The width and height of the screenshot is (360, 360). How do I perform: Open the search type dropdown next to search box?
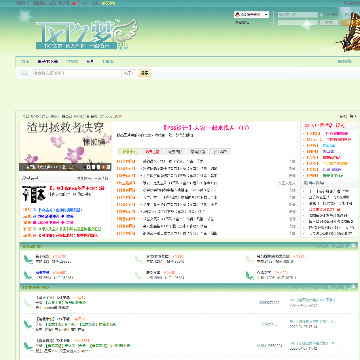click(129, 73)
